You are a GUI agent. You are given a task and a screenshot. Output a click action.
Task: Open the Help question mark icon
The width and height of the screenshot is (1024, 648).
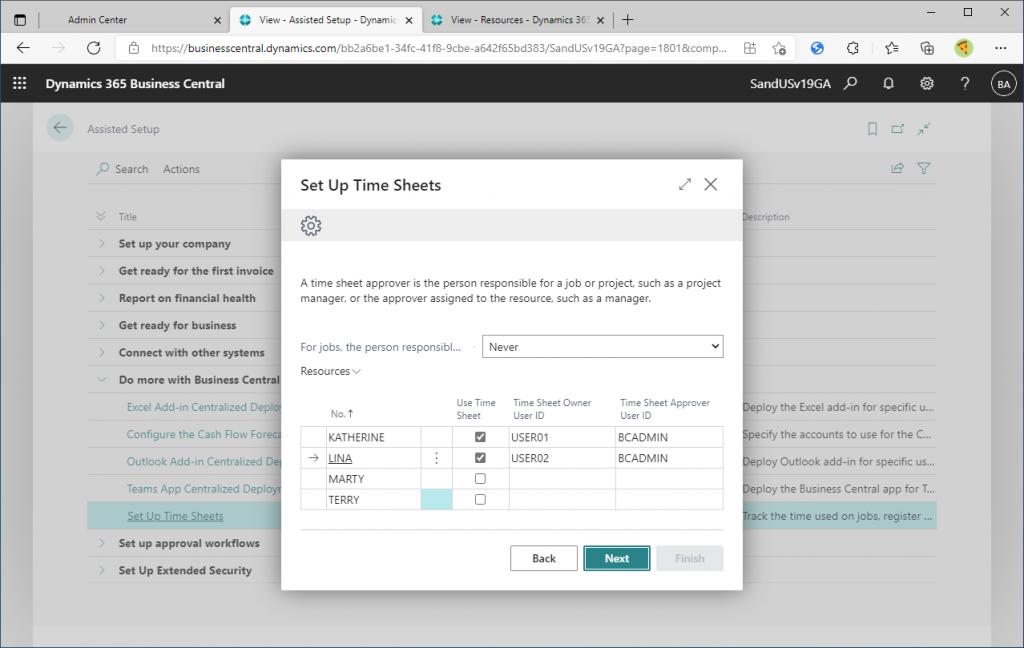point(965,84)
